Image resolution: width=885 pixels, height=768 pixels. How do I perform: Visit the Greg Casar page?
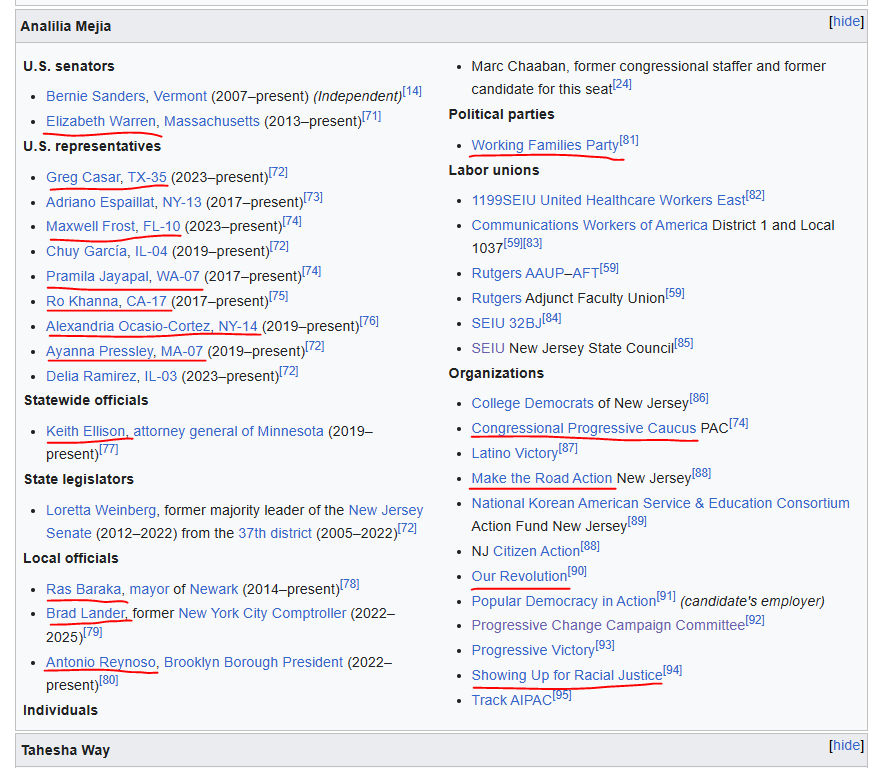[82, 177]
